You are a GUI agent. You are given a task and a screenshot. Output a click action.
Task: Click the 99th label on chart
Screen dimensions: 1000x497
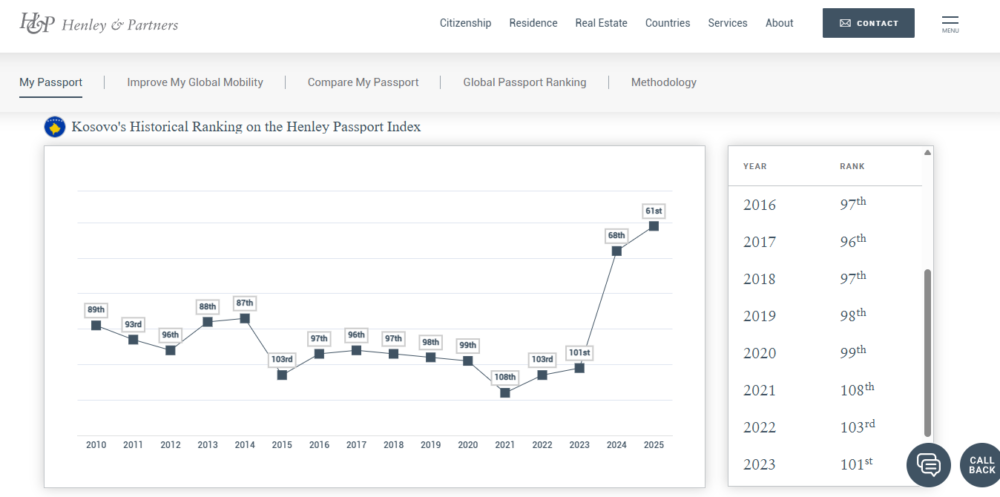pyautogui.click(x=467, y=346)
